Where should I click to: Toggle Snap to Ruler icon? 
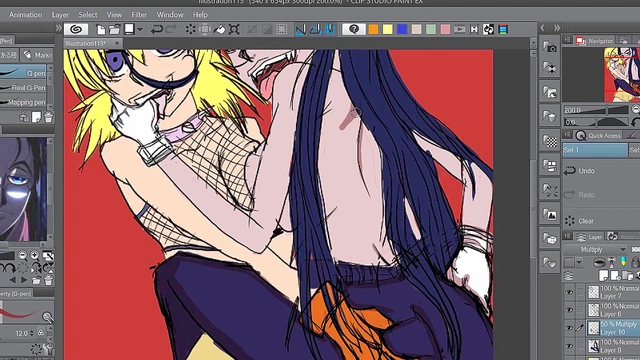click(x=300, y=29)
